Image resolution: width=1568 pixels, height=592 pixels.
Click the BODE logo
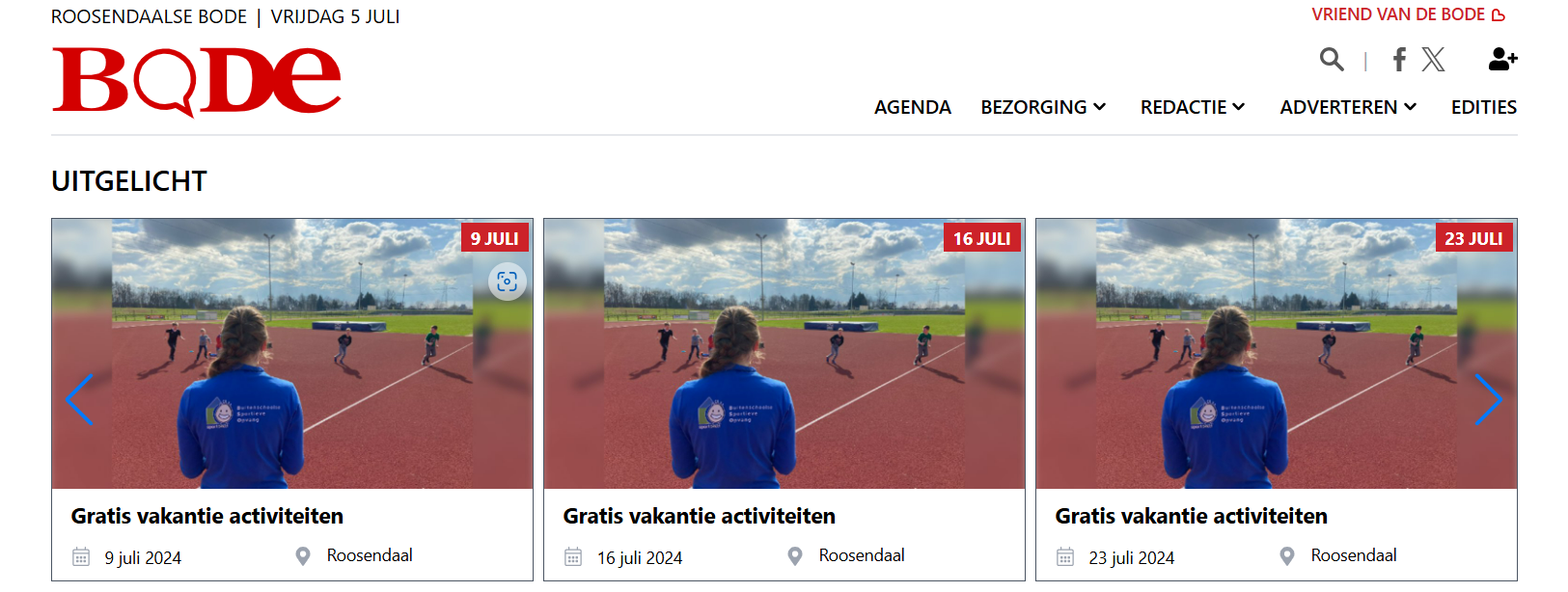196,82
